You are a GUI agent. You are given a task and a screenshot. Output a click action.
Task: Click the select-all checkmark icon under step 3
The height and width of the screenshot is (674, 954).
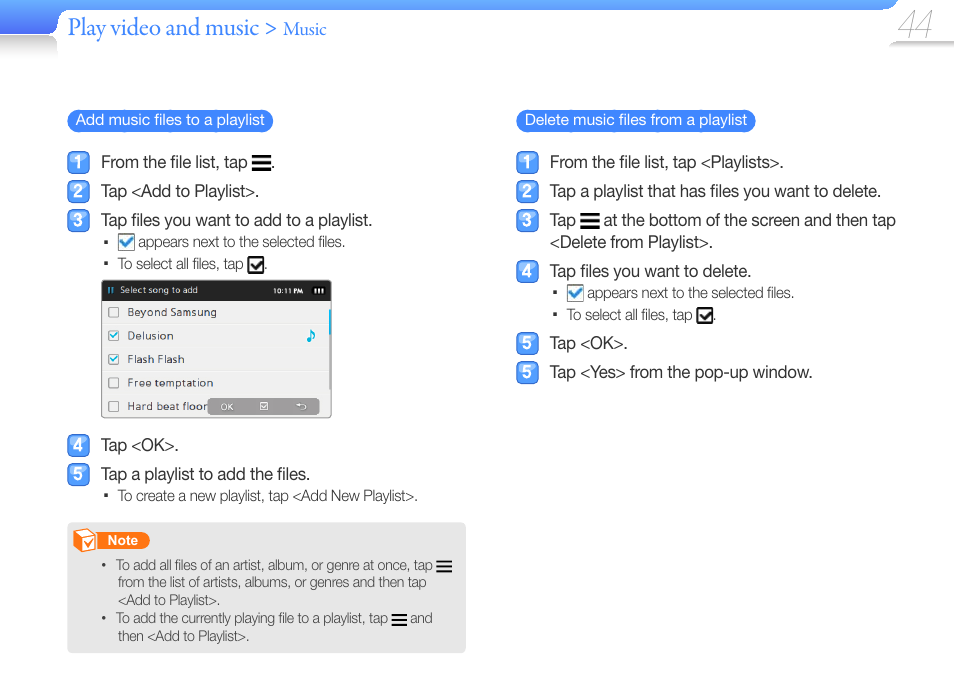click(256, 265)
